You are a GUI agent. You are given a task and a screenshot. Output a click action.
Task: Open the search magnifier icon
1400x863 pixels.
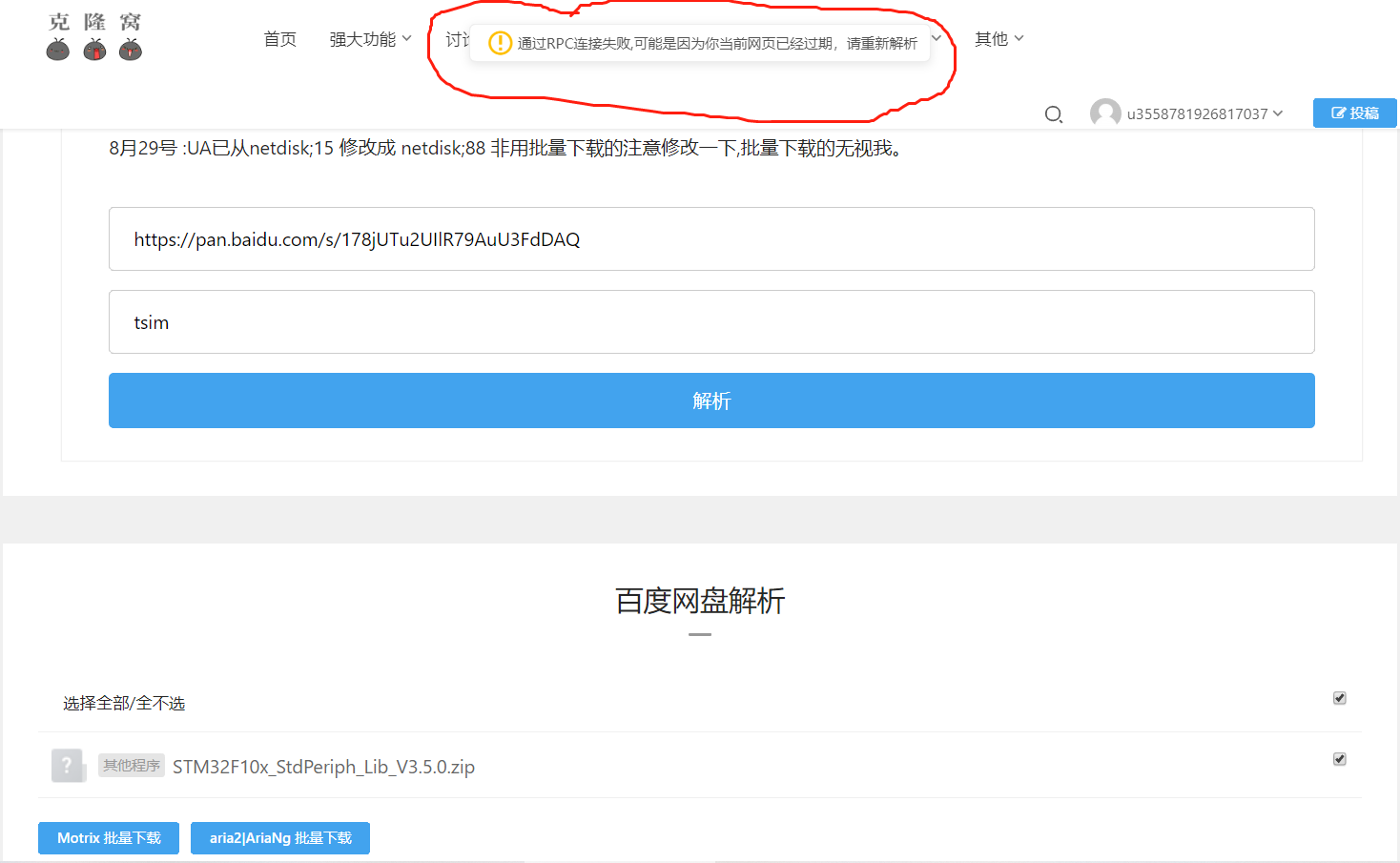coord(1053,114)
